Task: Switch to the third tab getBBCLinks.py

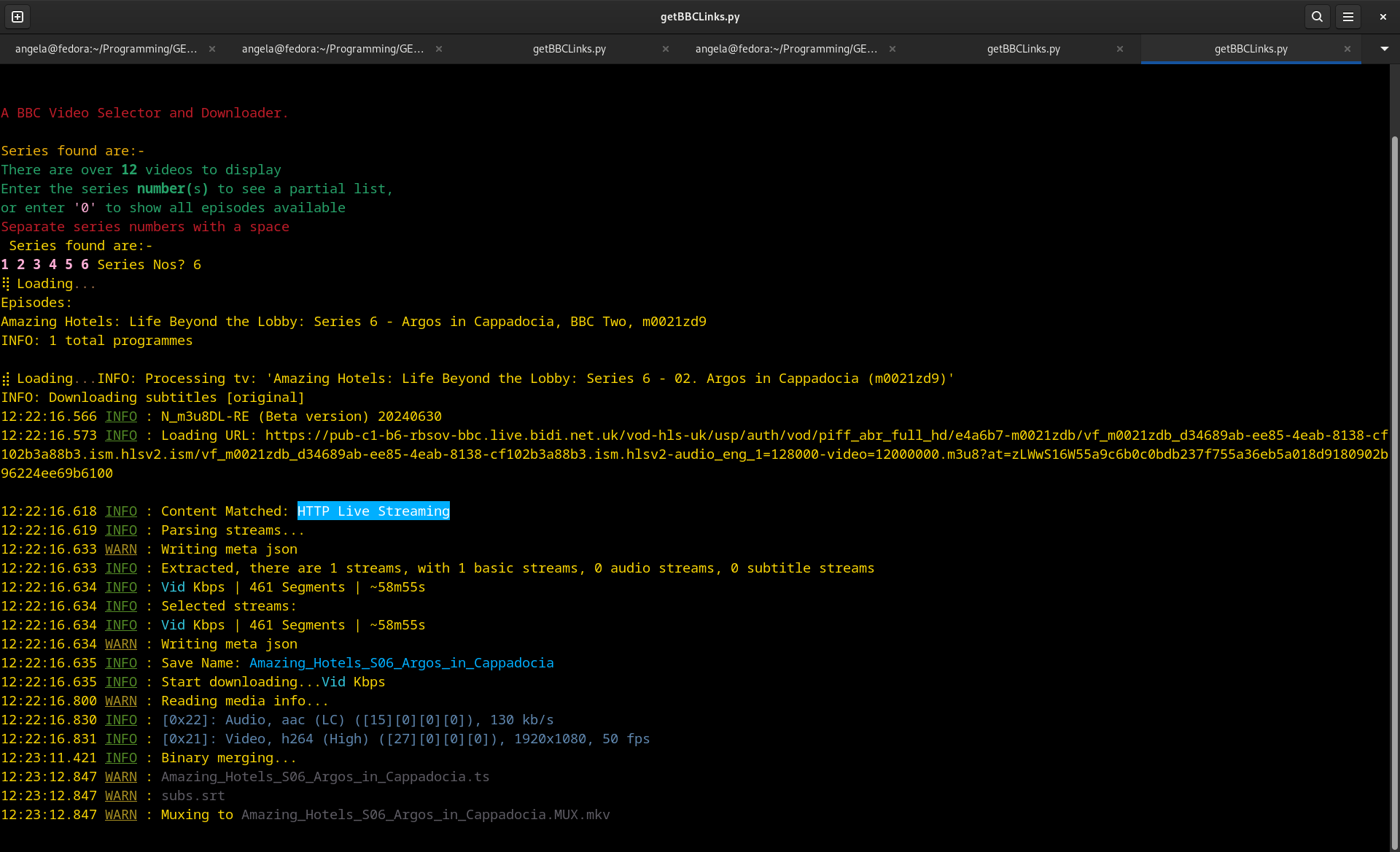Action: (569, 49)
